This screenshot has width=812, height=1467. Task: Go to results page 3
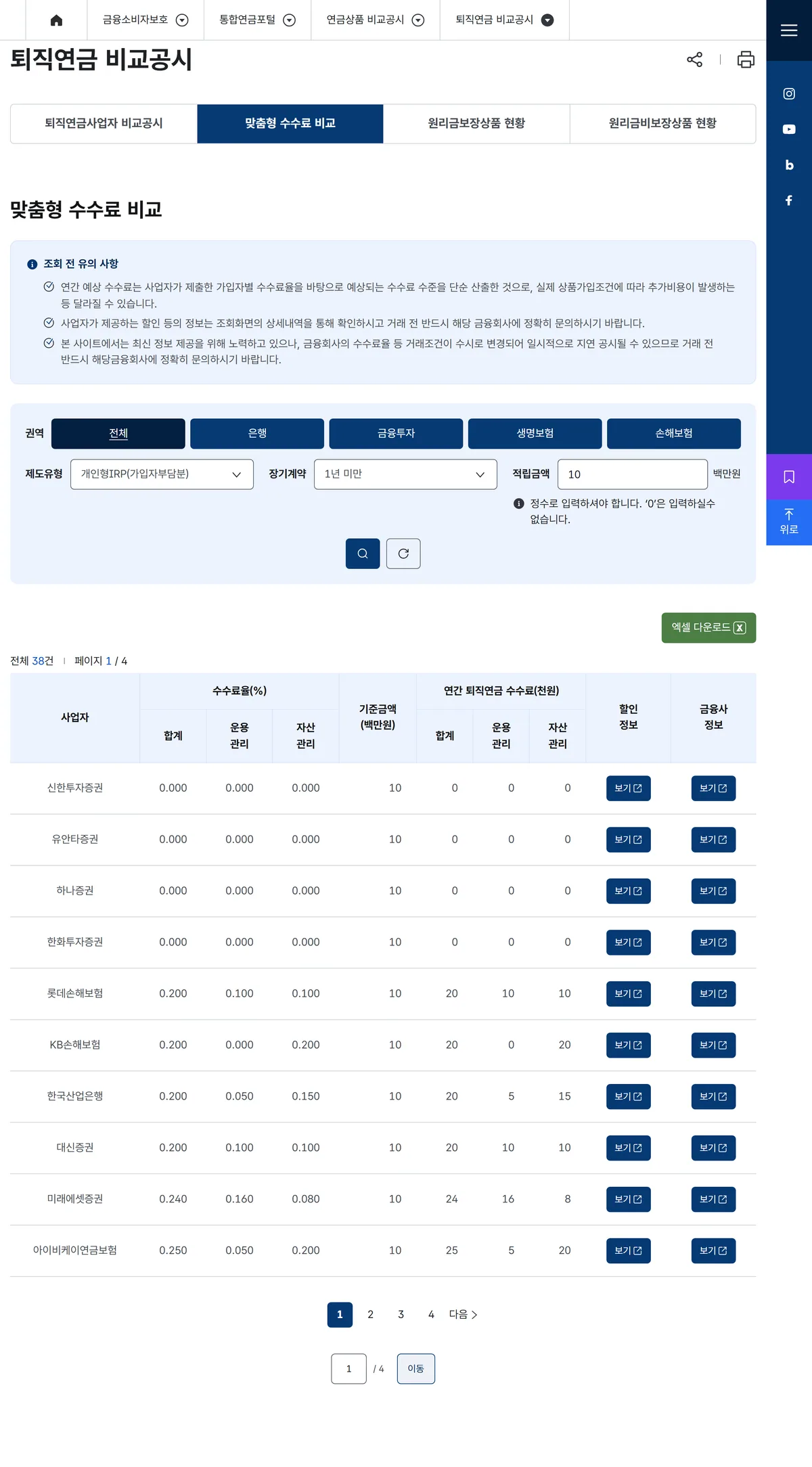401,1315
